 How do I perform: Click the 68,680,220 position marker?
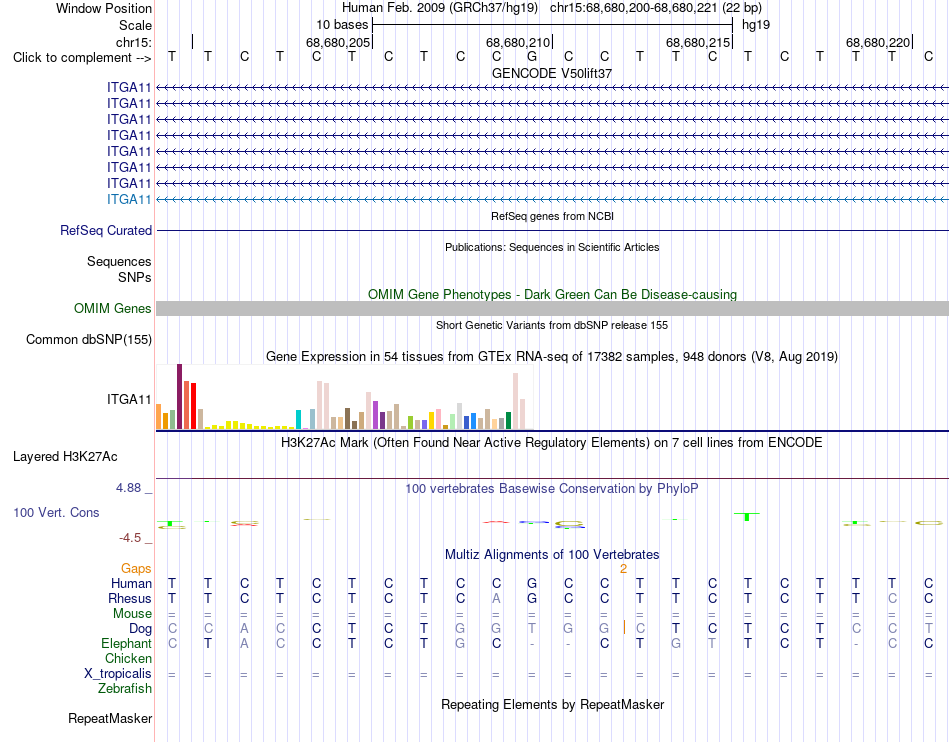click(x=878, y=42)
